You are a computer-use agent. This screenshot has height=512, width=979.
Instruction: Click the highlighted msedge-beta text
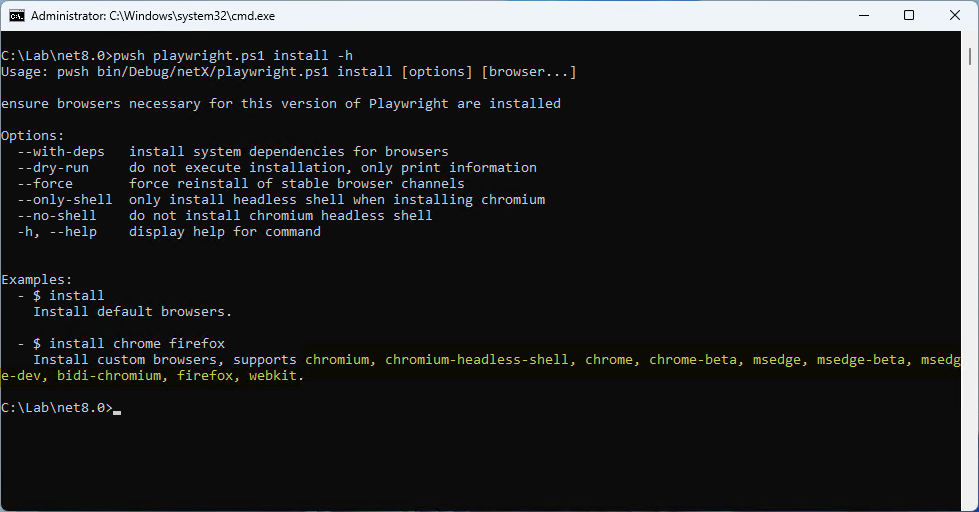point(861,360)
